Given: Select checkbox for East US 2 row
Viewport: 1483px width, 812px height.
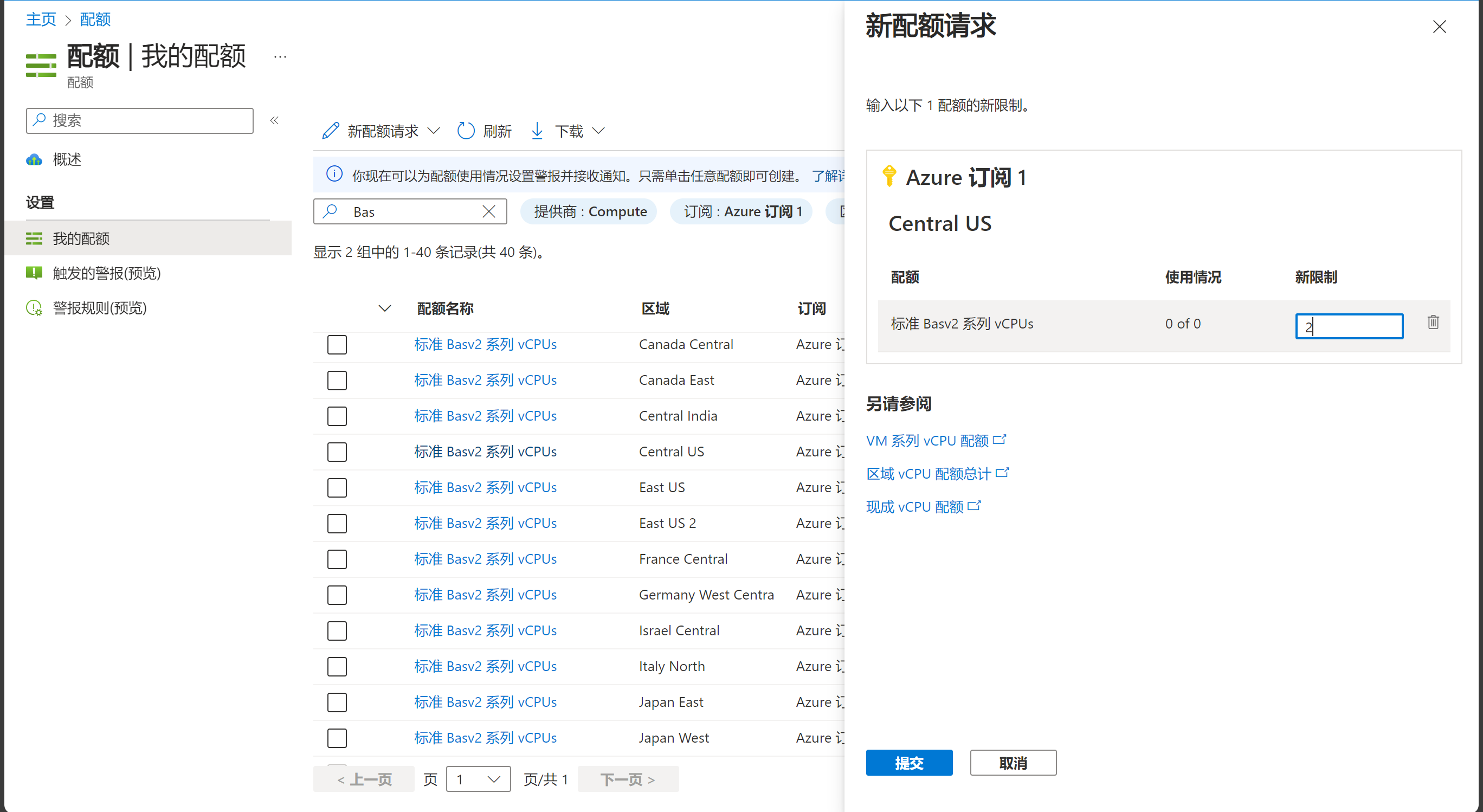Looking at the screenshot, I should point(337,523).
